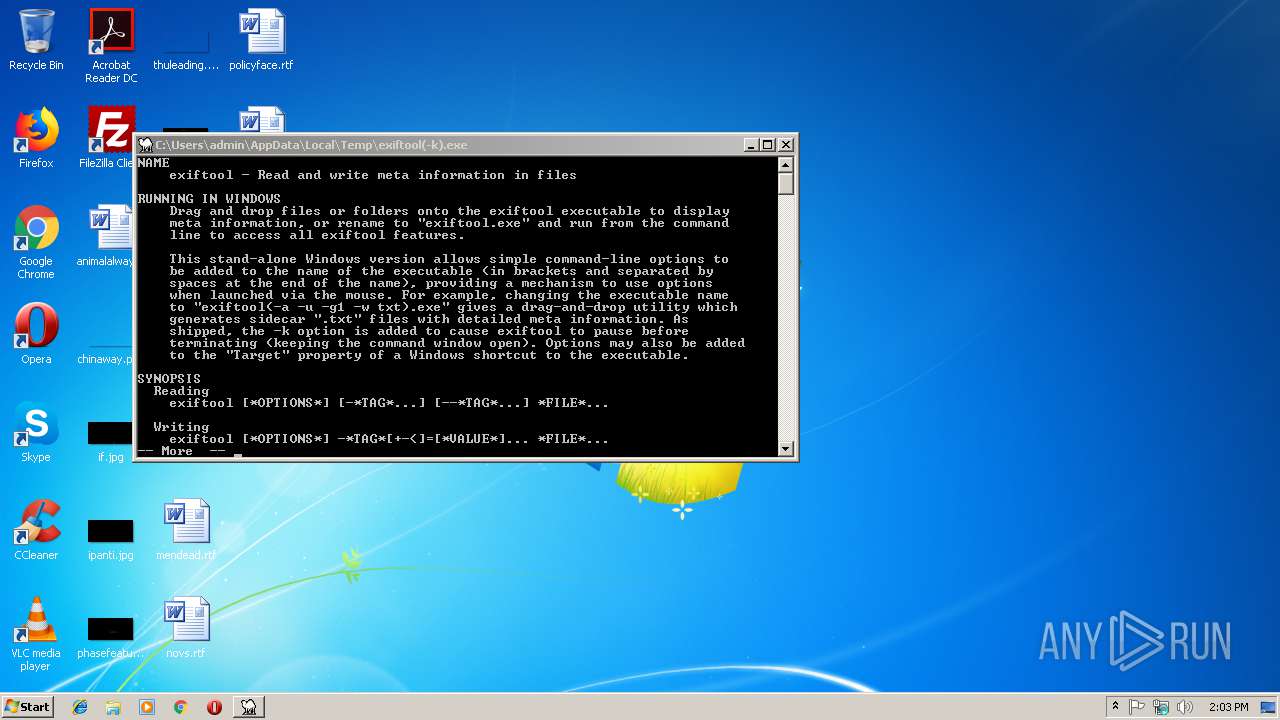Maximize the exiftool console window
The image size is (1280, 720).
pos(768,145)
